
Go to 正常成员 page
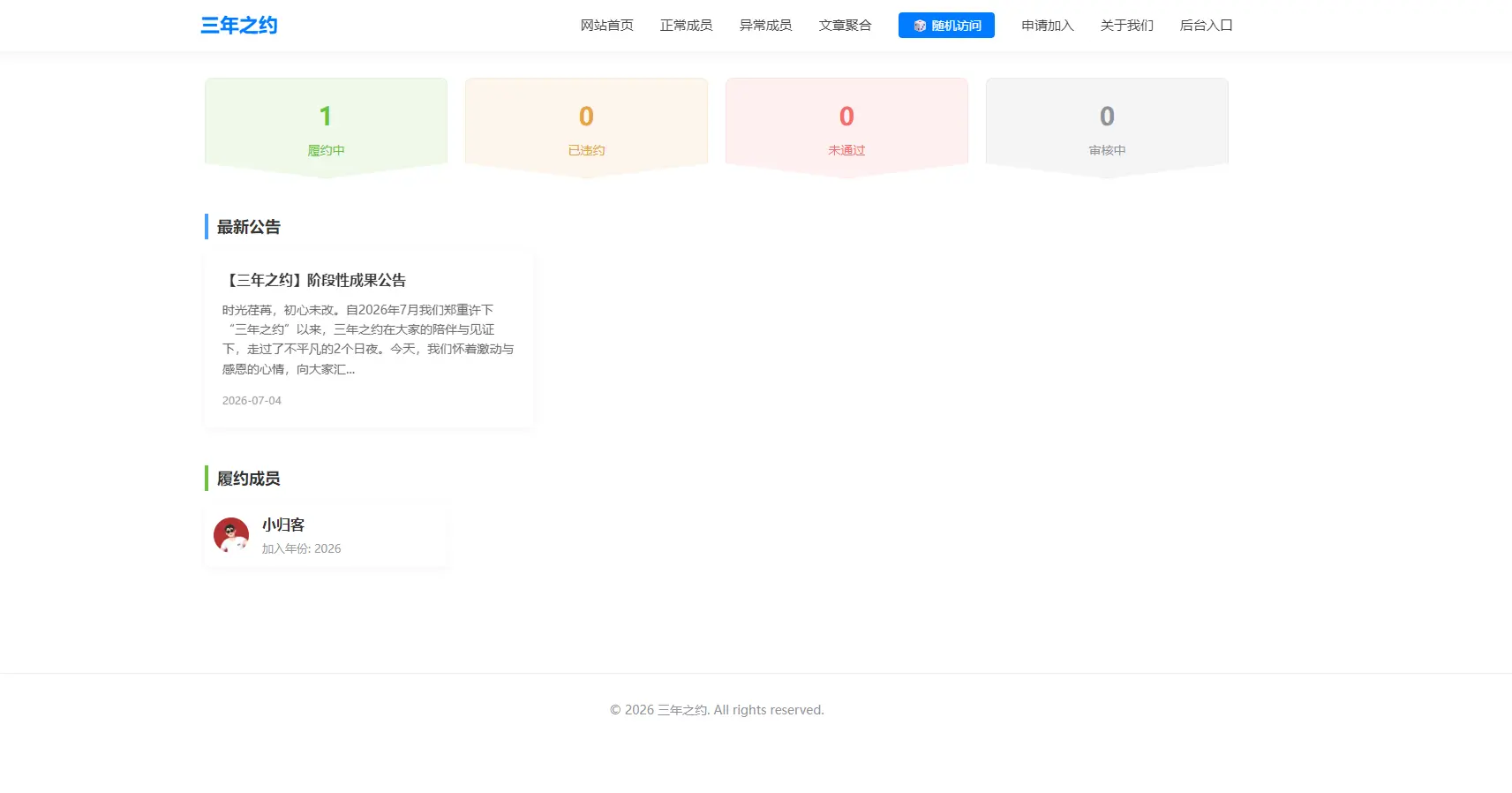pos(686,26)
